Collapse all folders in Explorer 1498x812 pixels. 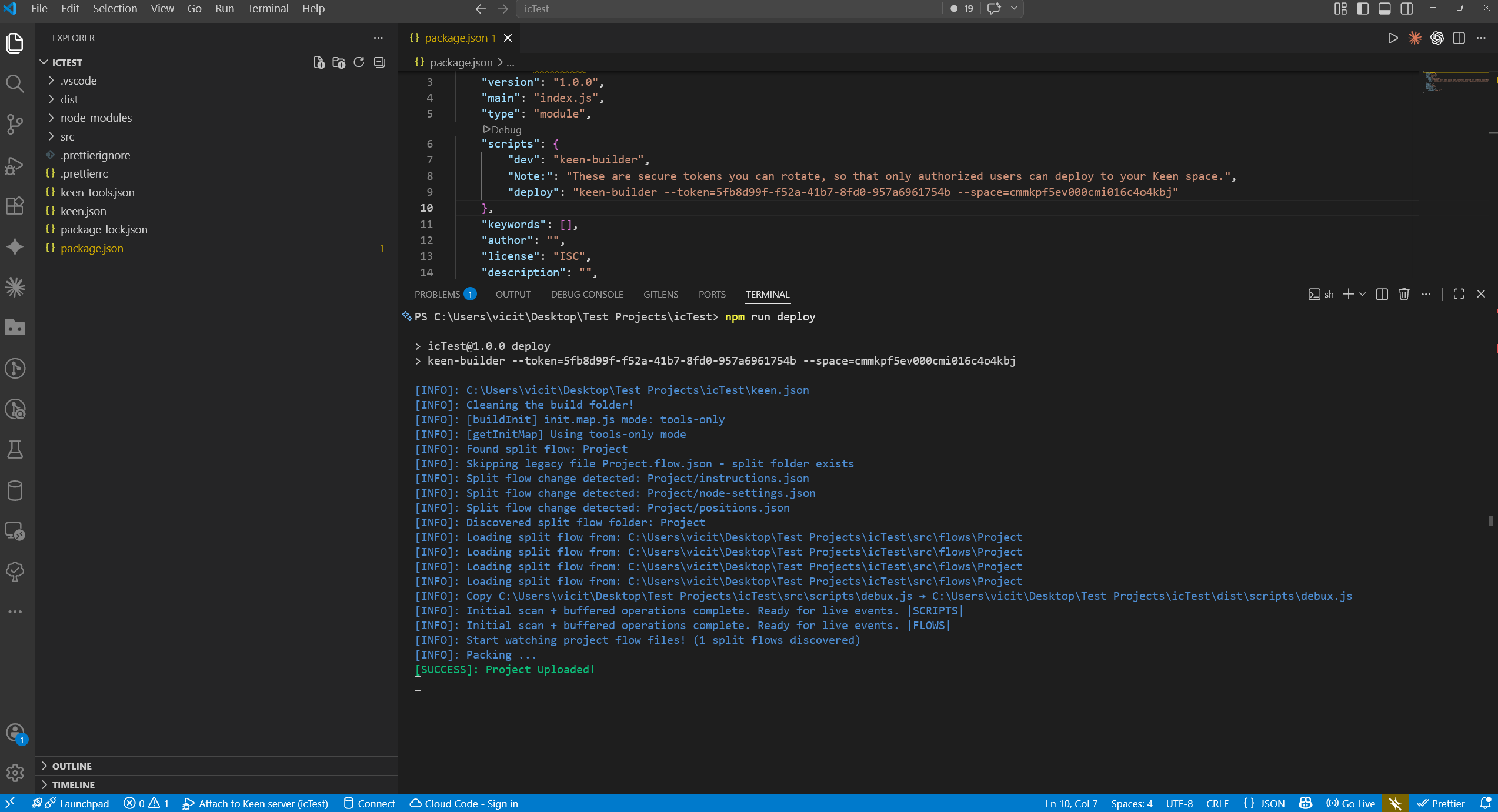379,62
